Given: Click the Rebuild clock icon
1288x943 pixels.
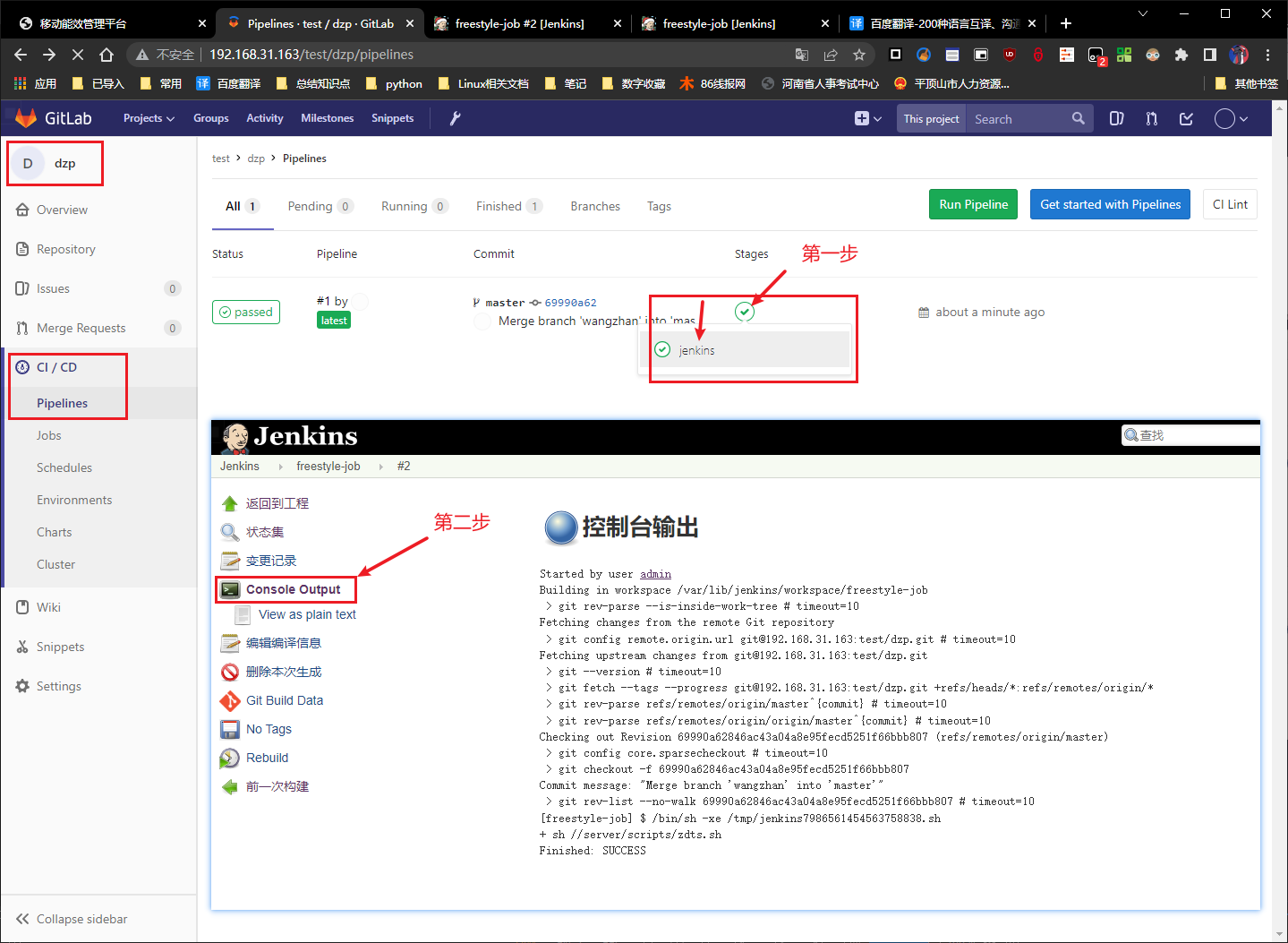Looking at the screenshot, I should tap(230, 758).
